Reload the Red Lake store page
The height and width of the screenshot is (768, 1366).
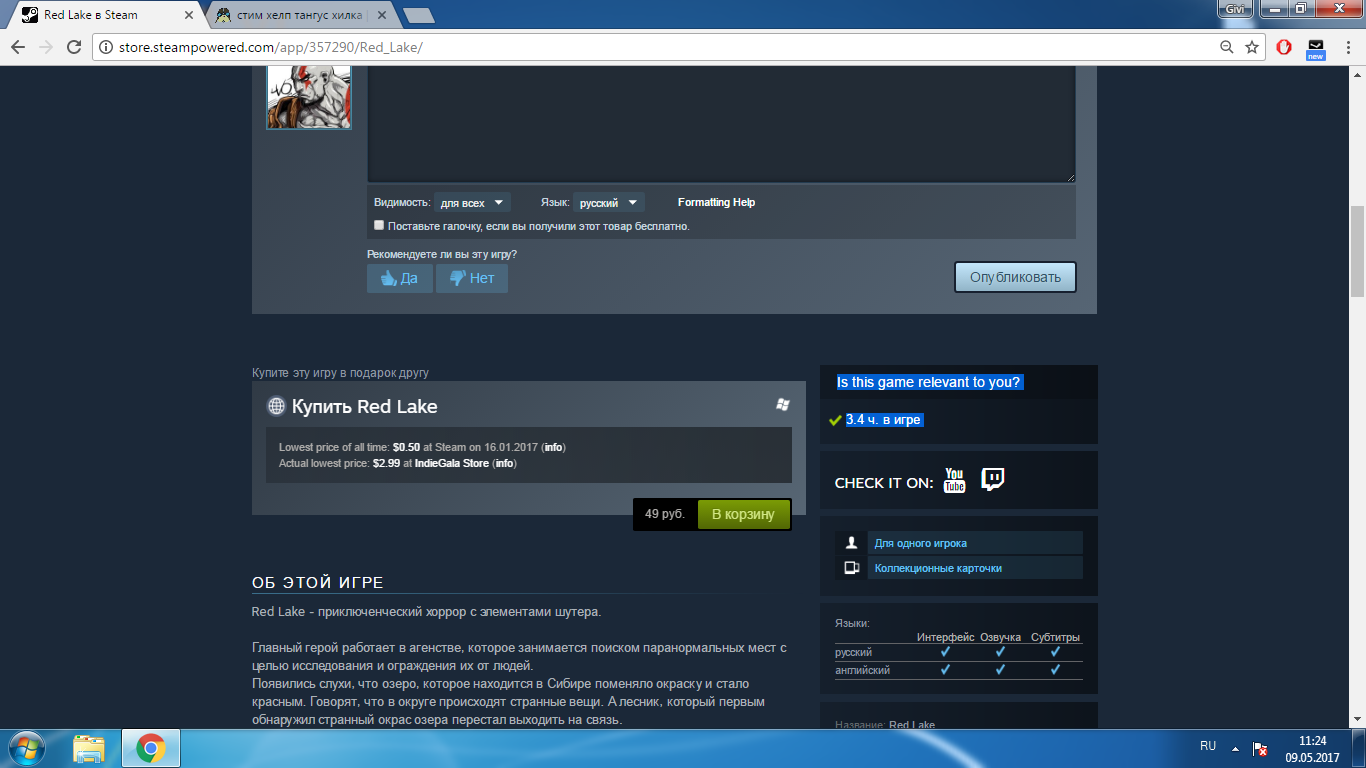(73, 47)
